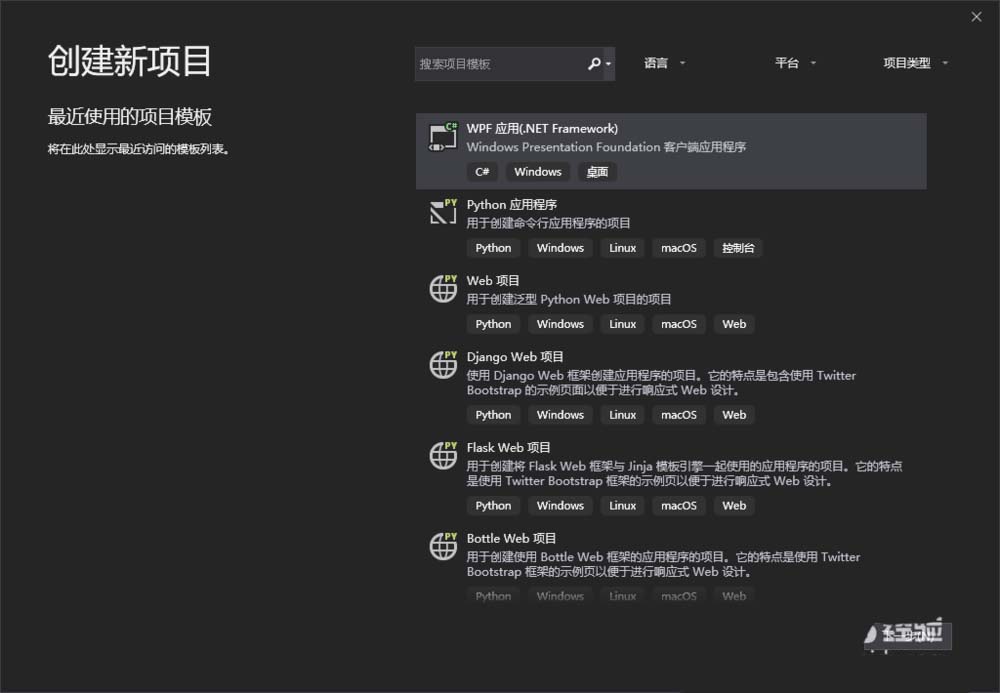The width and height of the screenshot is (1000, 693).
Task: Click macOS tag under Python 应用程序
Action: click(x=679, y=248)
